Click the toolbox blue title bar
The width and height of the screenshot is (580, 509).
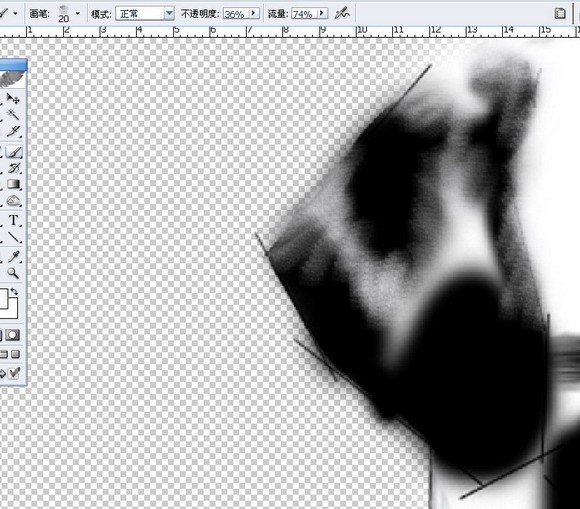click(x=13, y=65)
